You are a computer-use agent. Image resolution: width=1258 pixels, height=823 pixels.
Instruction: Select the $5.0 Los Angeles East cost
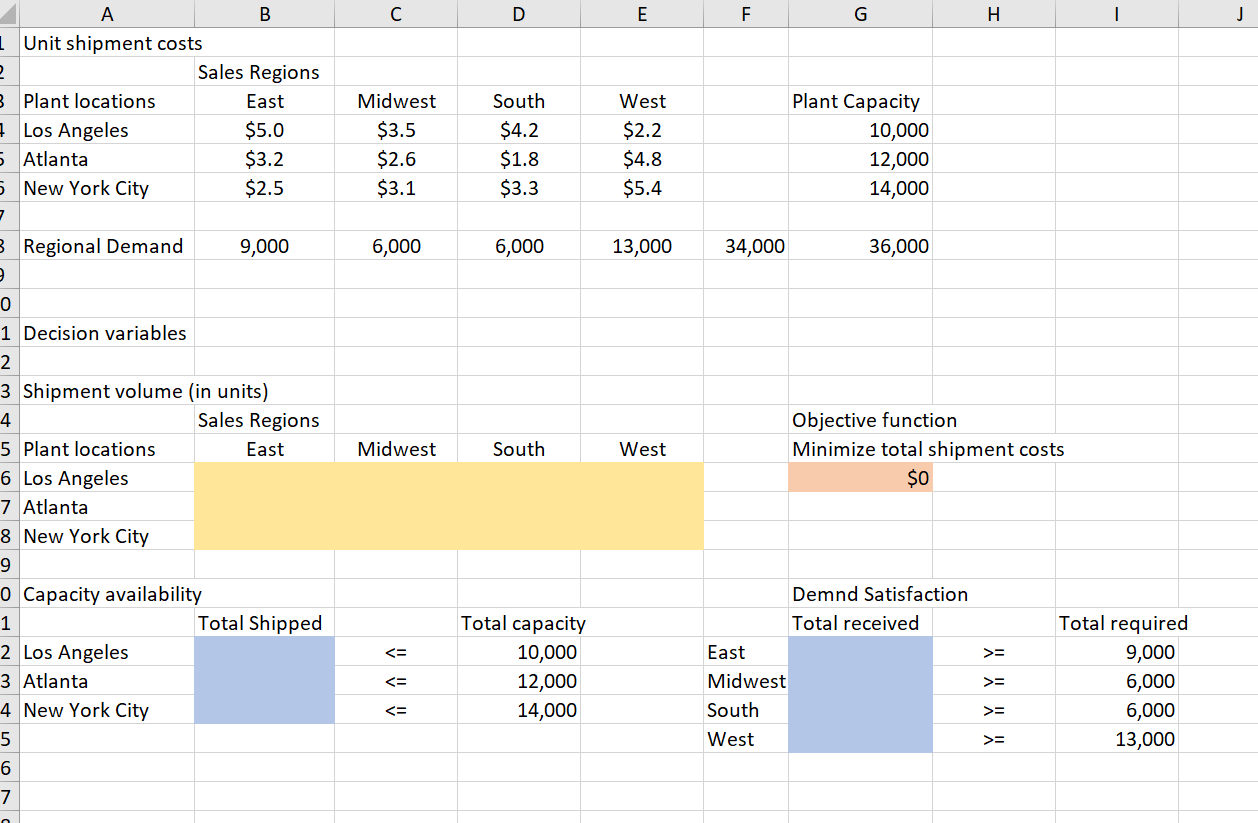[x=264, y=131]
